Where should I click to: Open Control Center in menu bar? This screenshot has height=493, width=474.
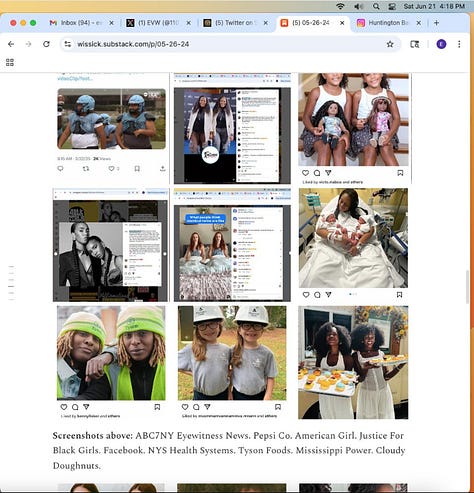pos(392,6)
